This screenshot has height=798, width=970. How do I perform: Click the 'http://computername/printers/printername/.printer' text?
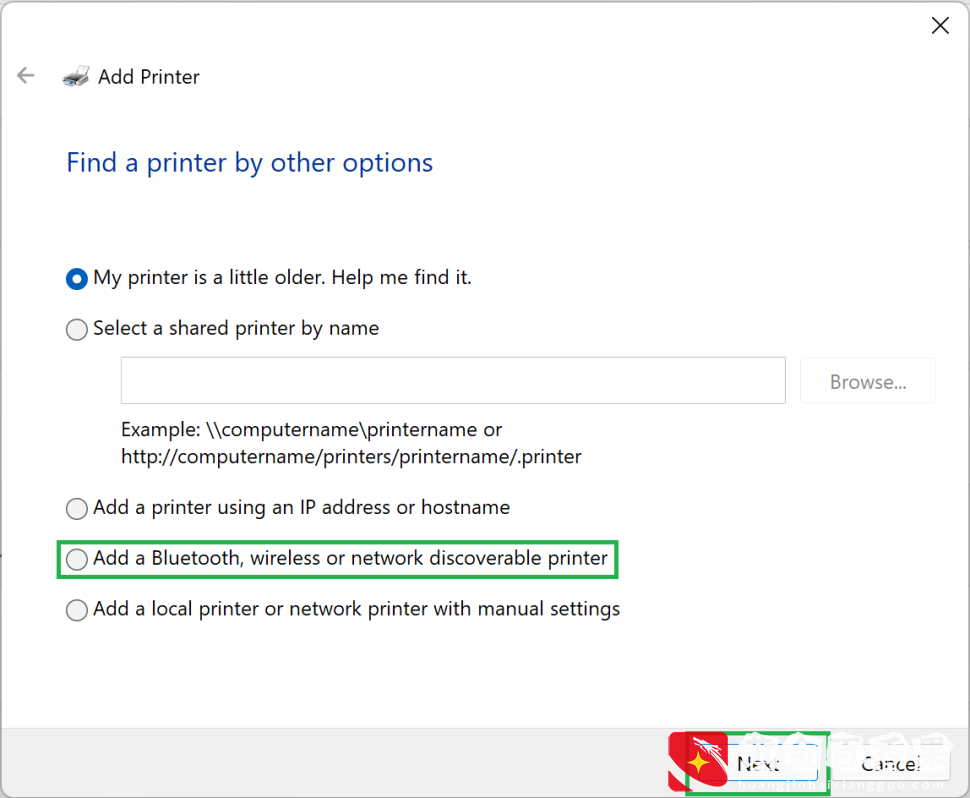[351, 457]
